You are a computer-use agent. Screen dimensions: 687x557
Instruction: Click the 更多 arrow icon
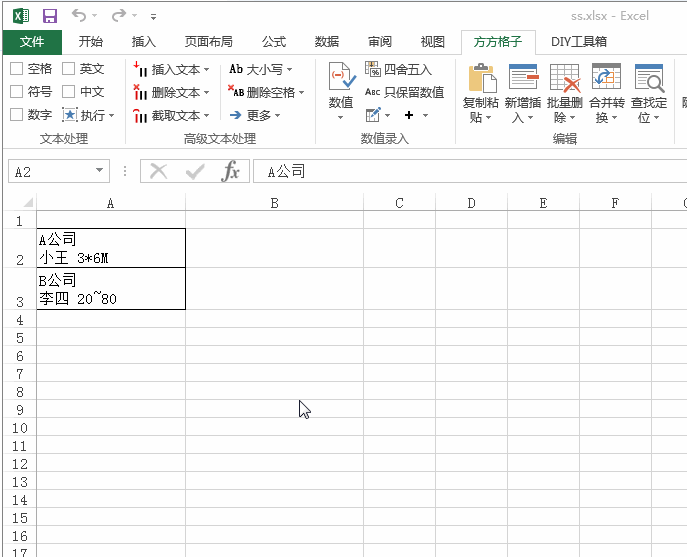[236, 115]
